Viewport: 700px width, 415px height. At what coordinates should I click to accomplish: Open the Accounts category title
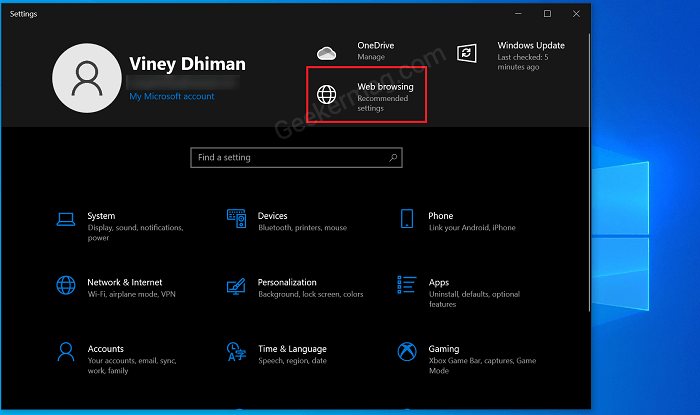[105, 349]
